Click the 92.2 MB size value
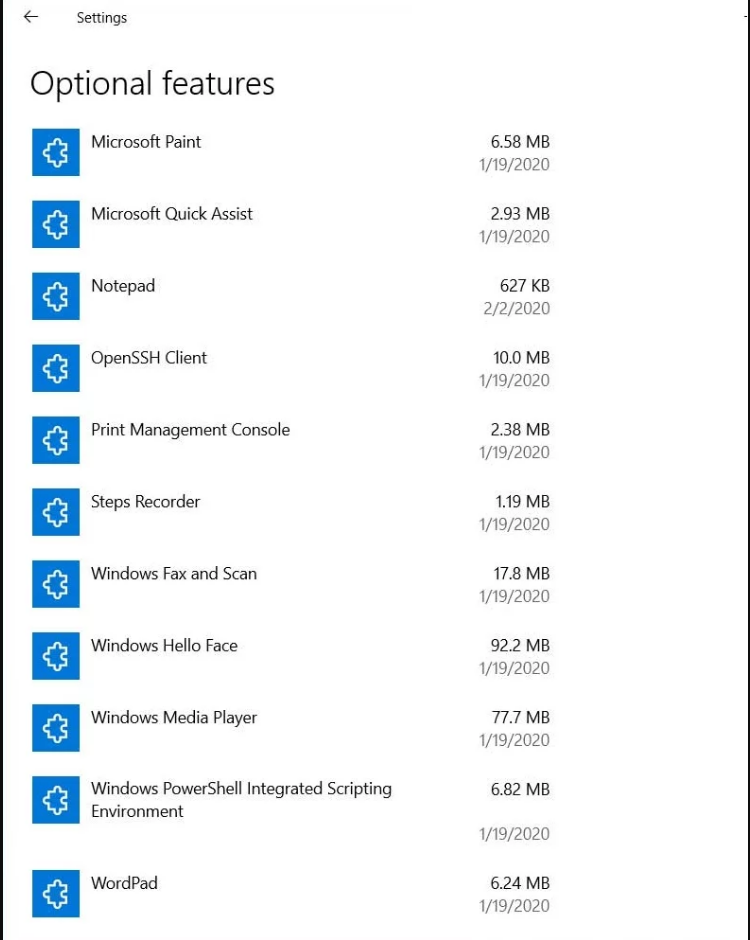The height and width of the screenshot is (940, 750). [x=520, y=646]
